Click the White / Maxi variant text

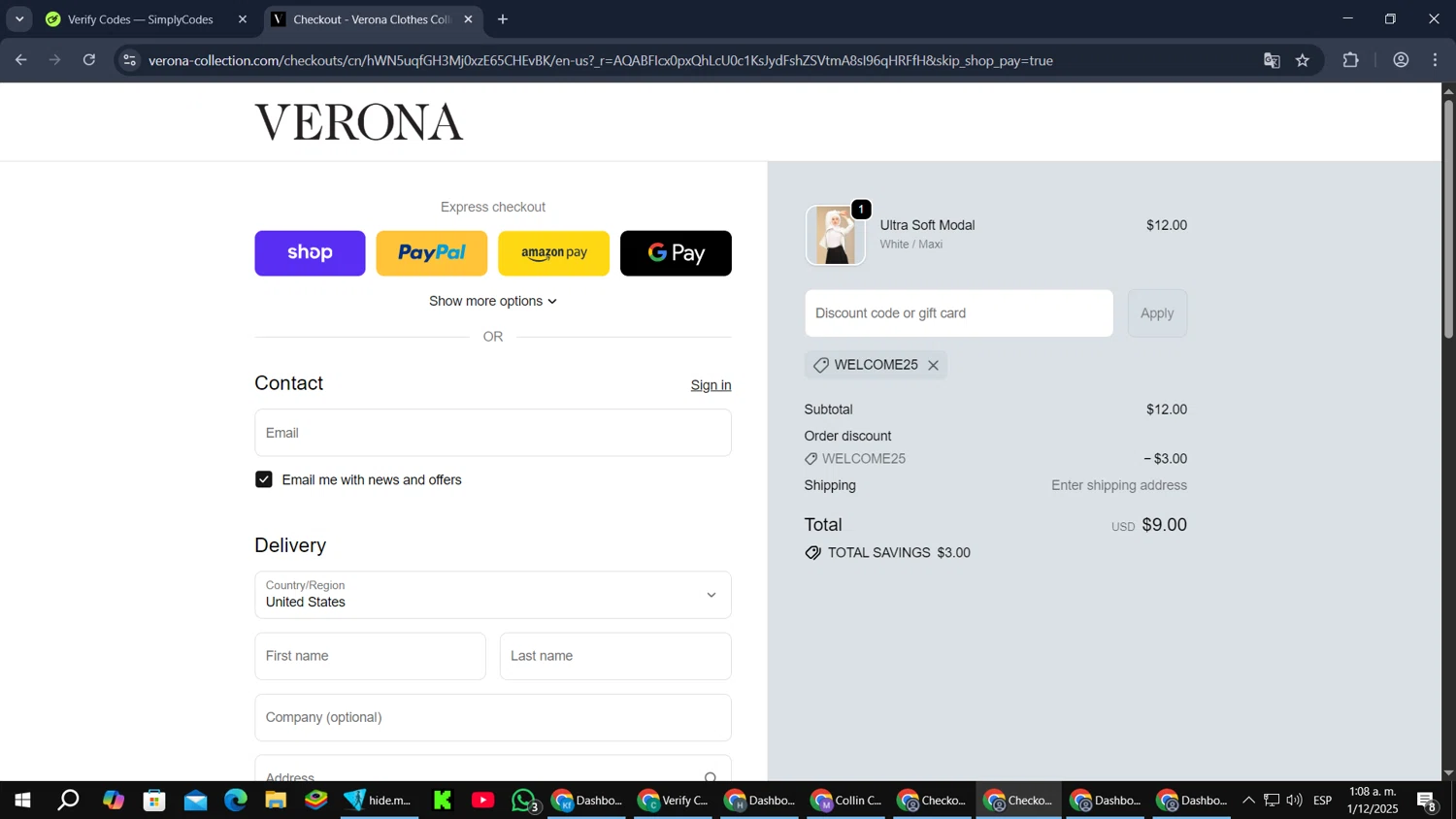pyautogui.click(x=910, y=245)
